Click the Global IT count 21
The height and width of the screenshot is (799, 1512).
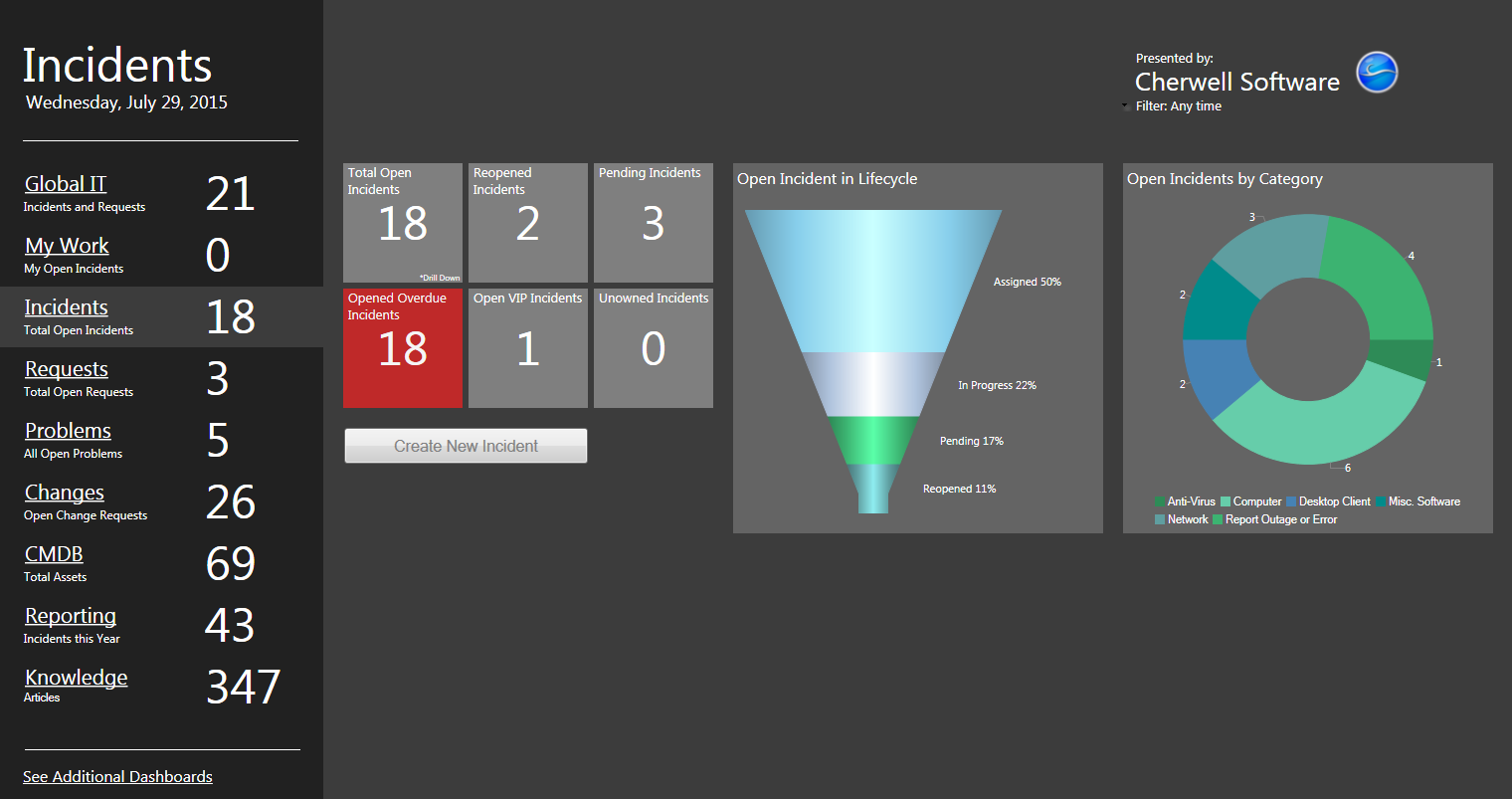(231, 193)
